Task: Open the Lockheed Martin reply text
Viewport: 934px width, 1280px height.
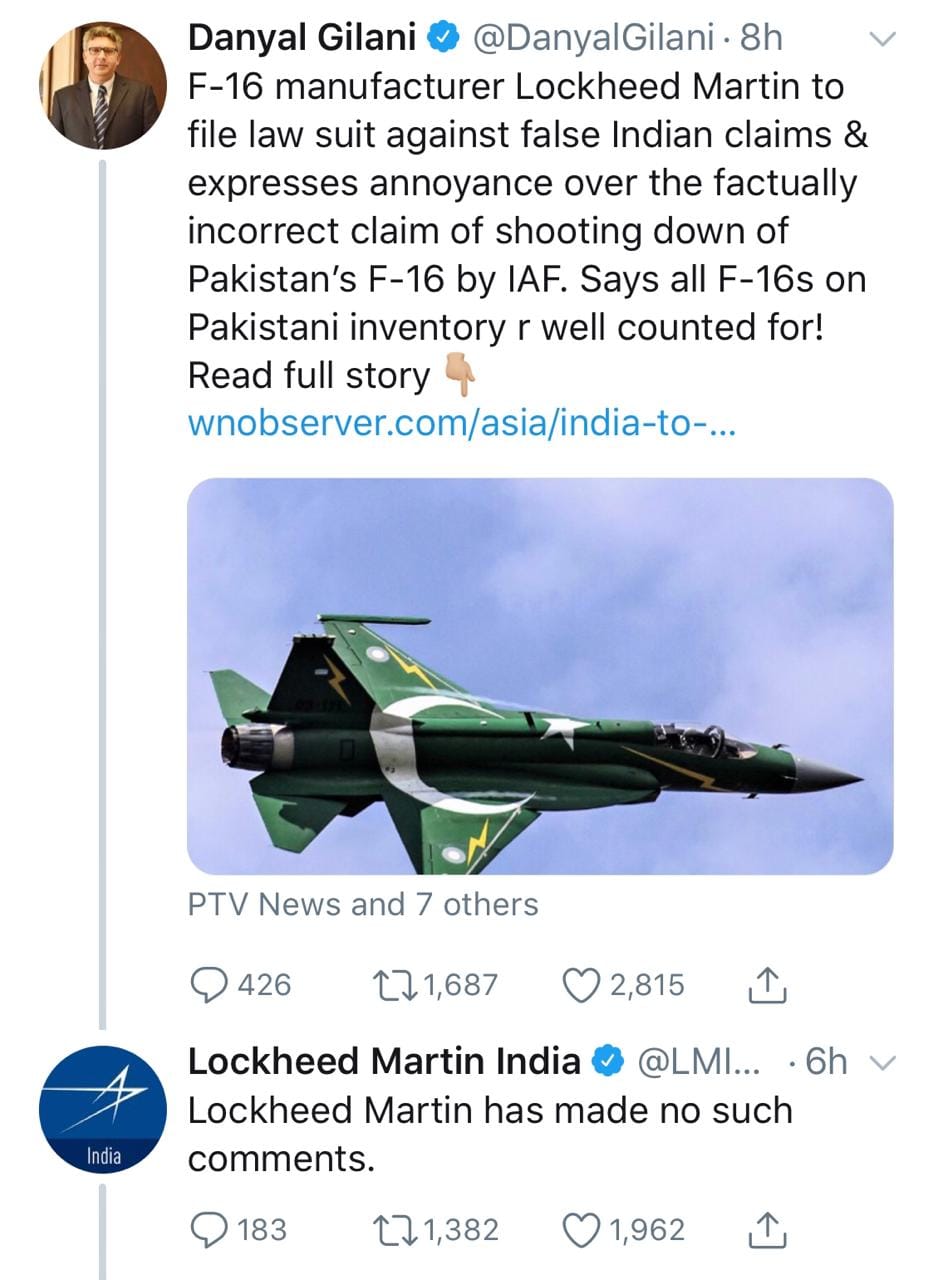Action: point(490,1134)
